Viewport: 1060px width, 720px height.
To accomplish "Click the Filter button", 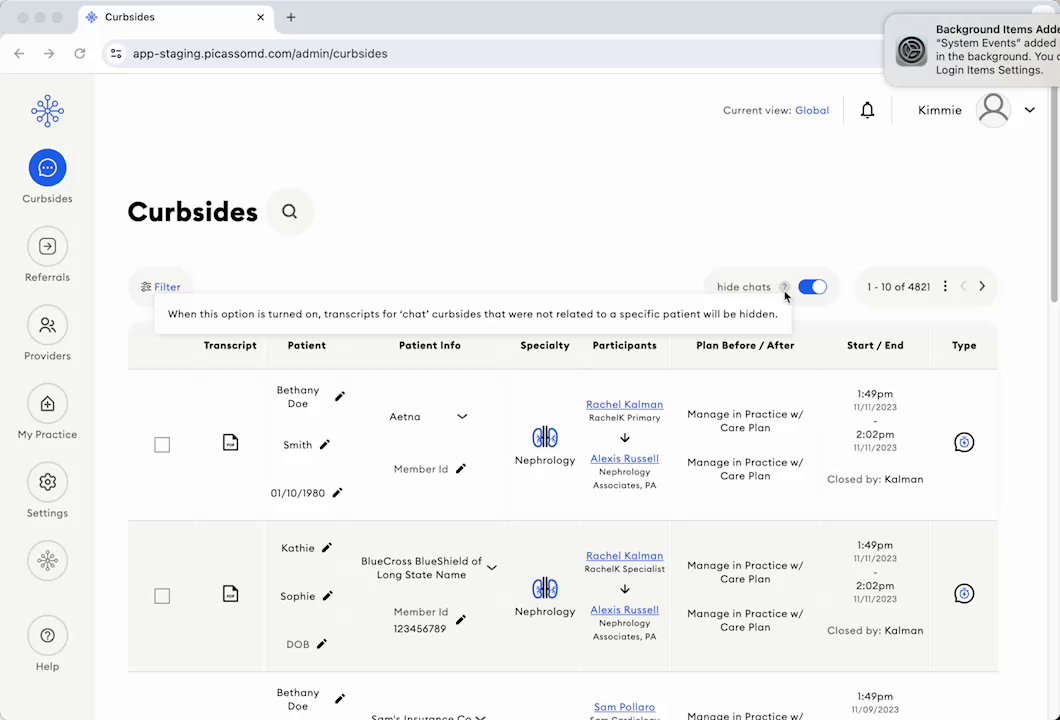I will [x=161, y=287].
